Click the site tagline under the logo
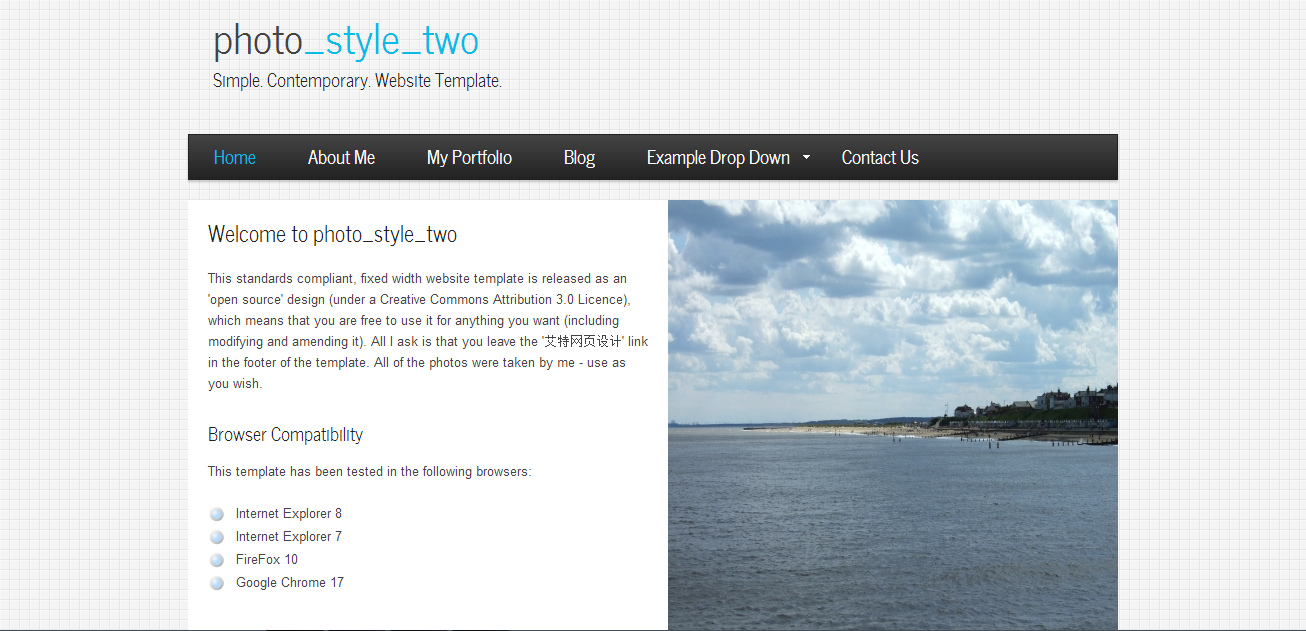Screen dimensions: 1306x631 (357, 81)
